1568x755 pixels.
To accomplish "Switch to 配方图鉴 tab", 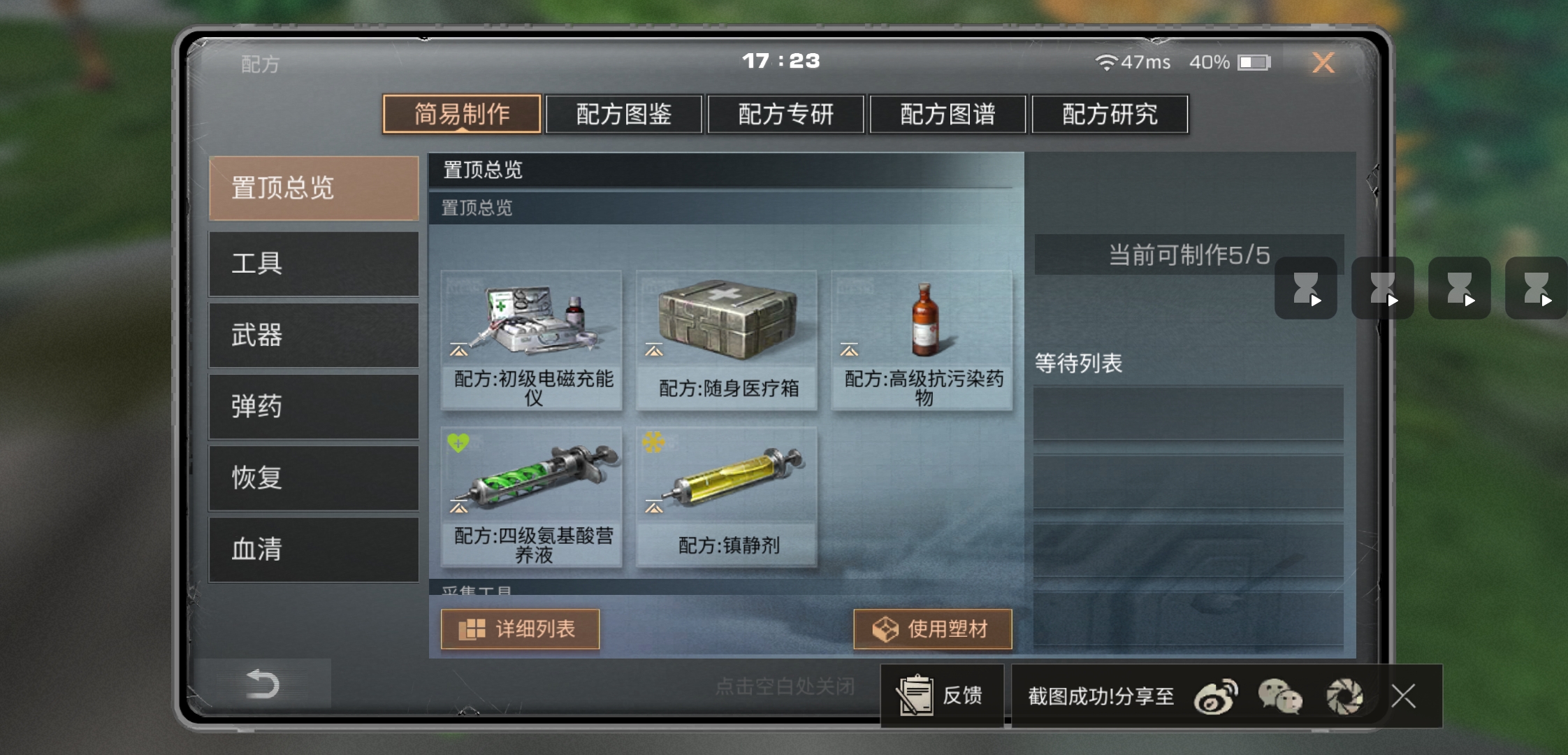I will click(623, 114).
